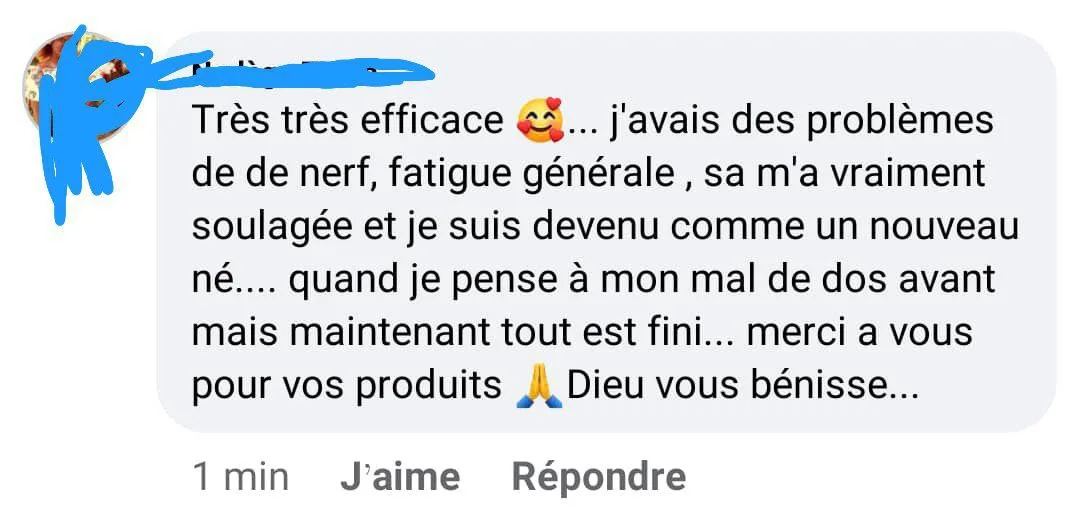1080x531 pixels.
Task: Like the comment with J'aime
Action: pyautogui.click(x=400, y=477)
